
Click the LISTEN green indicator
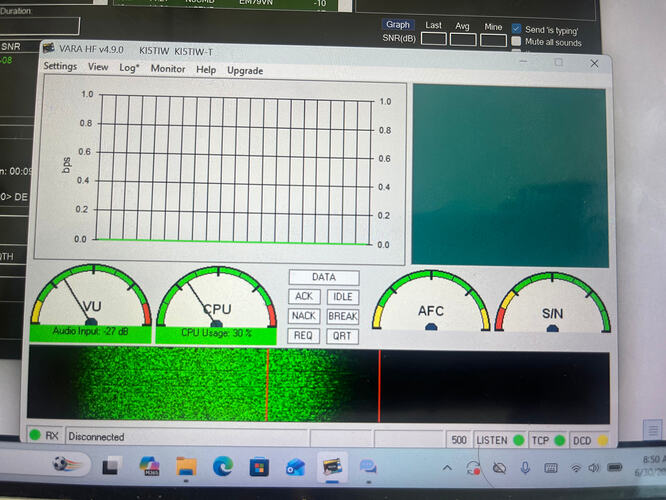click(x=519, y=440)
